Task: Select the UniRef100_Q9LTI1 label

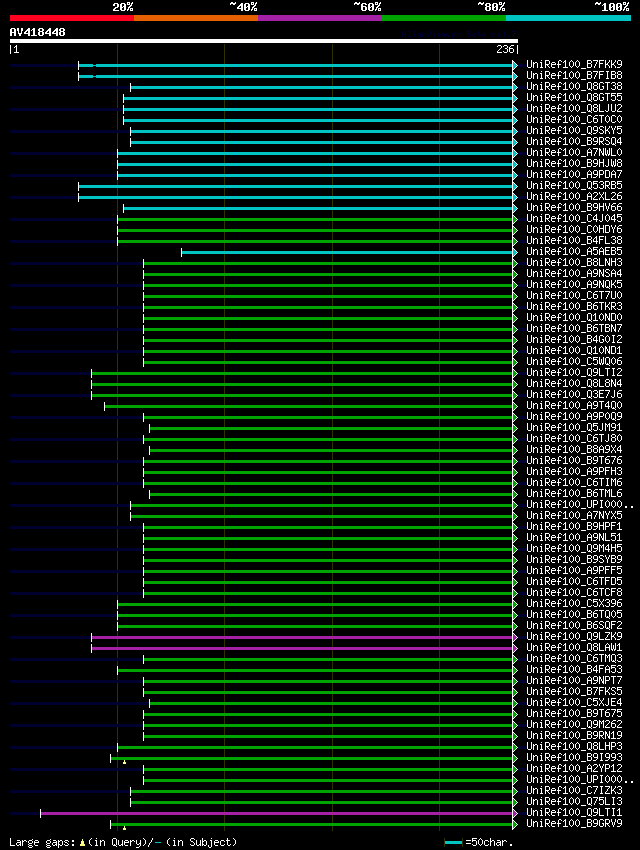Action: (x=574, y=813)
